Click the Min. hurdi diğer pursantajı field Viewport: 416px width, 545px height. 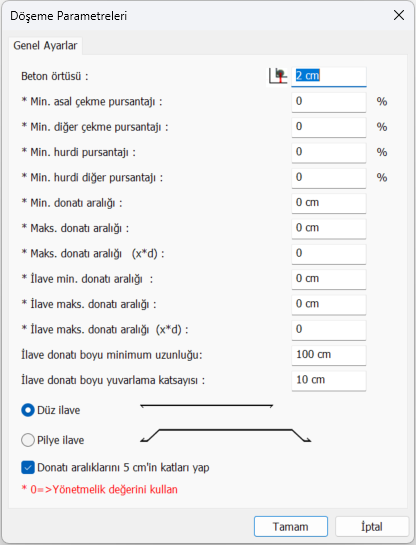[329, 178]
